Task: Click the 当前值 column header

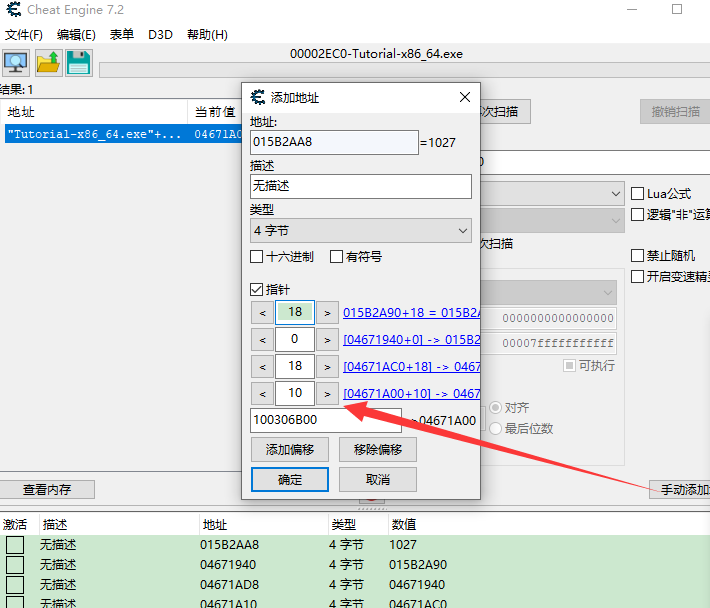Action: click(216, 112)
